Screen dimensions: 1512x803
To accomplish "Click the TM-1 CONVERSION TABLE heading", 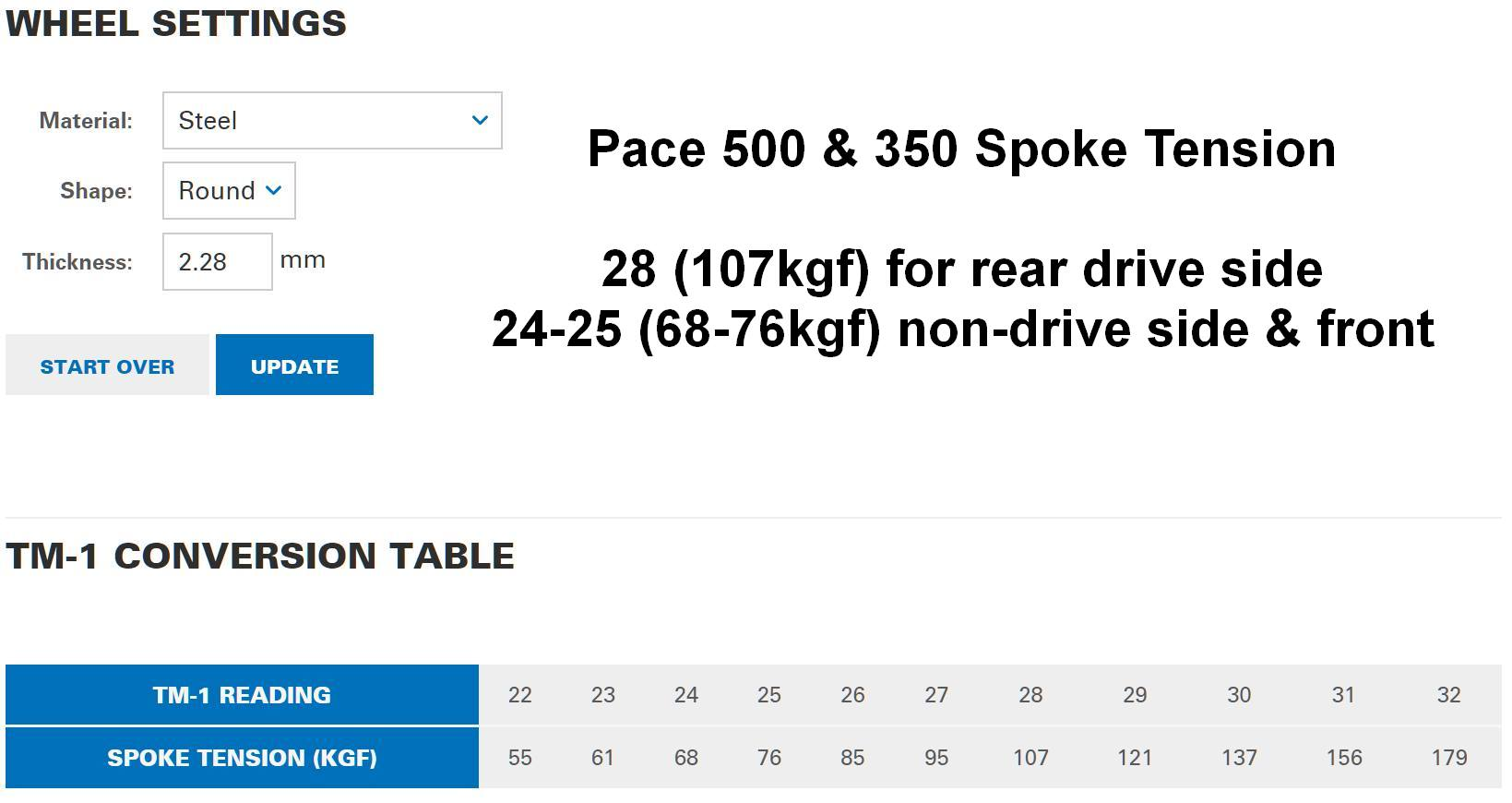I will pos(260,556).
